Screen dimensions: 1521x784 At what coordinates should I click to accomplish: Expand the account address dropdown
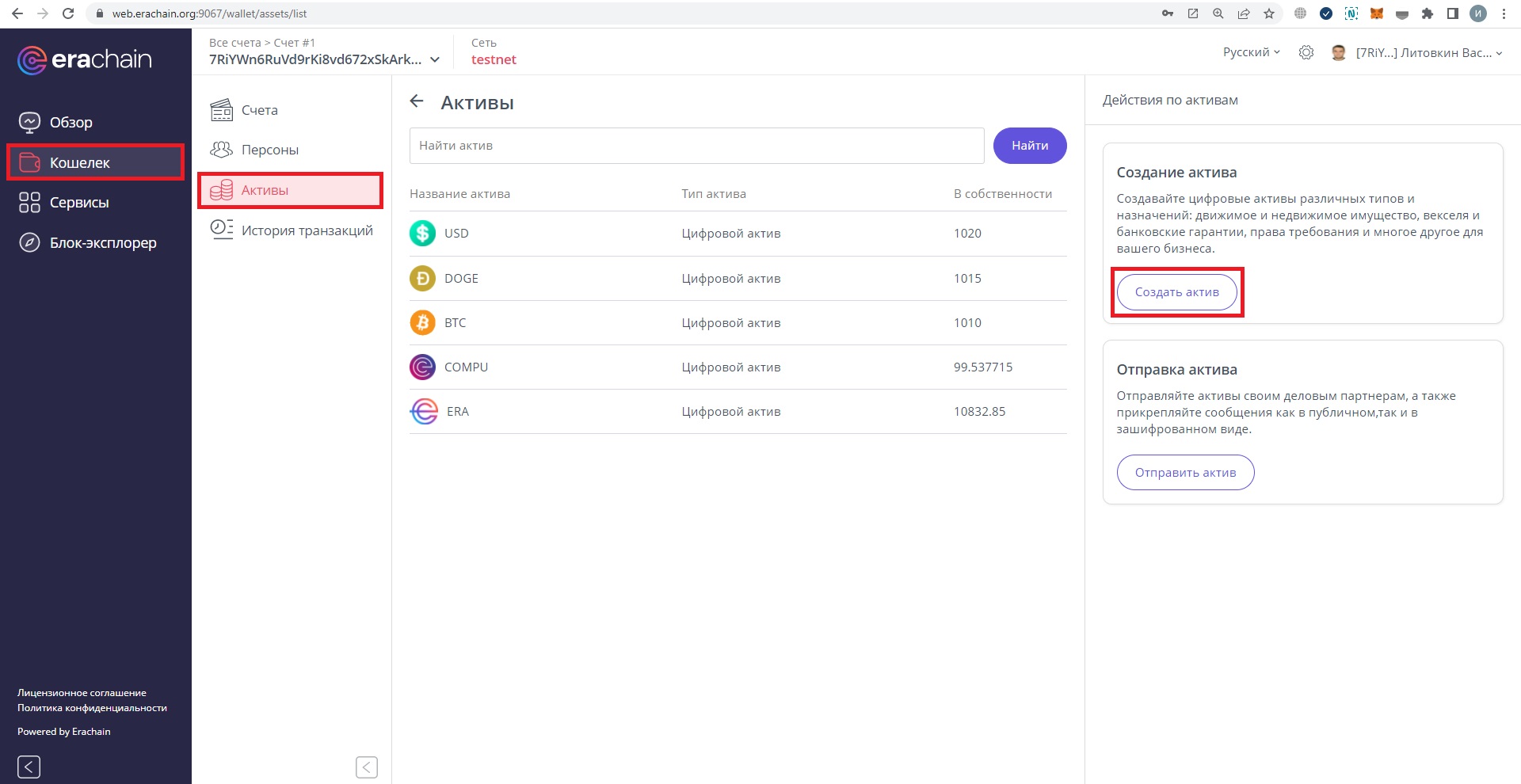[x=434, y=59]
